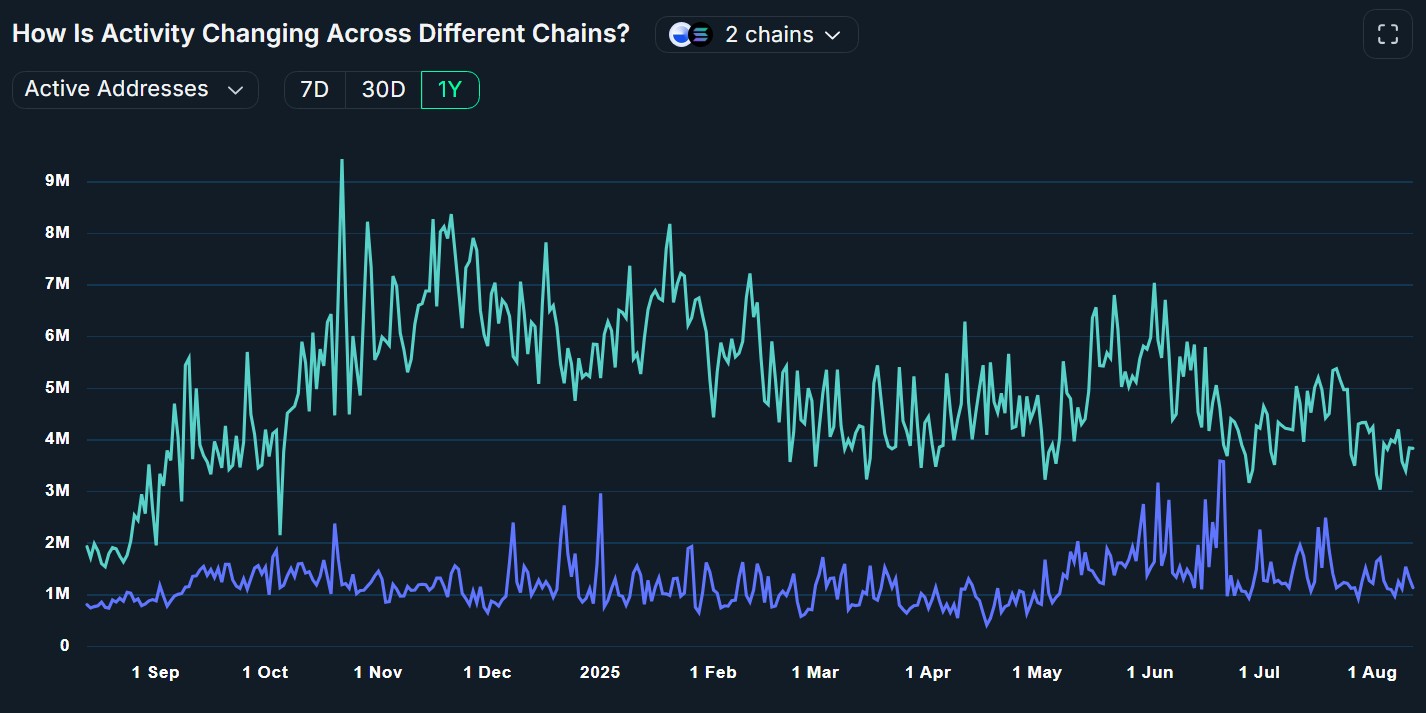1426x713 pixels.
Task: Click the dropdown arrow beside Active Addresses
Action: 236,89
